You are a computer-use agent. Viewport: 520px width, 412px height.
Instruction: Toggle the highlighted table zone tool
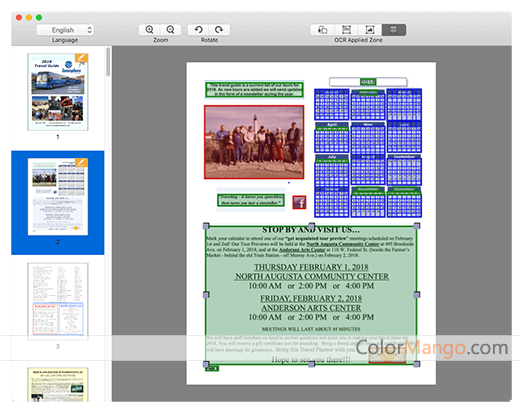tap(394, 30)
